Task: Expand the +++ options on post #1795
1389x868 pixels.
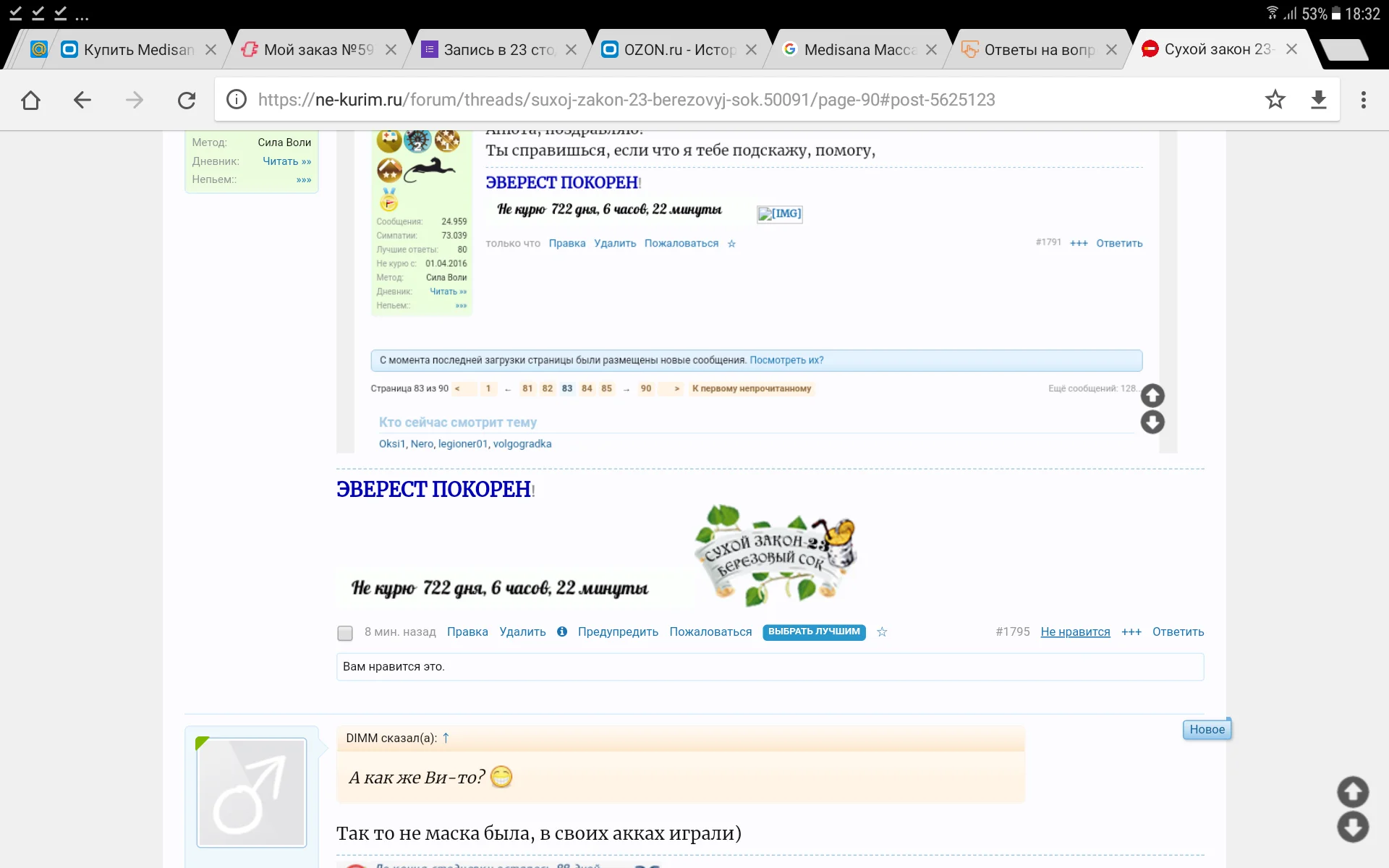Action: (1131, 632)
